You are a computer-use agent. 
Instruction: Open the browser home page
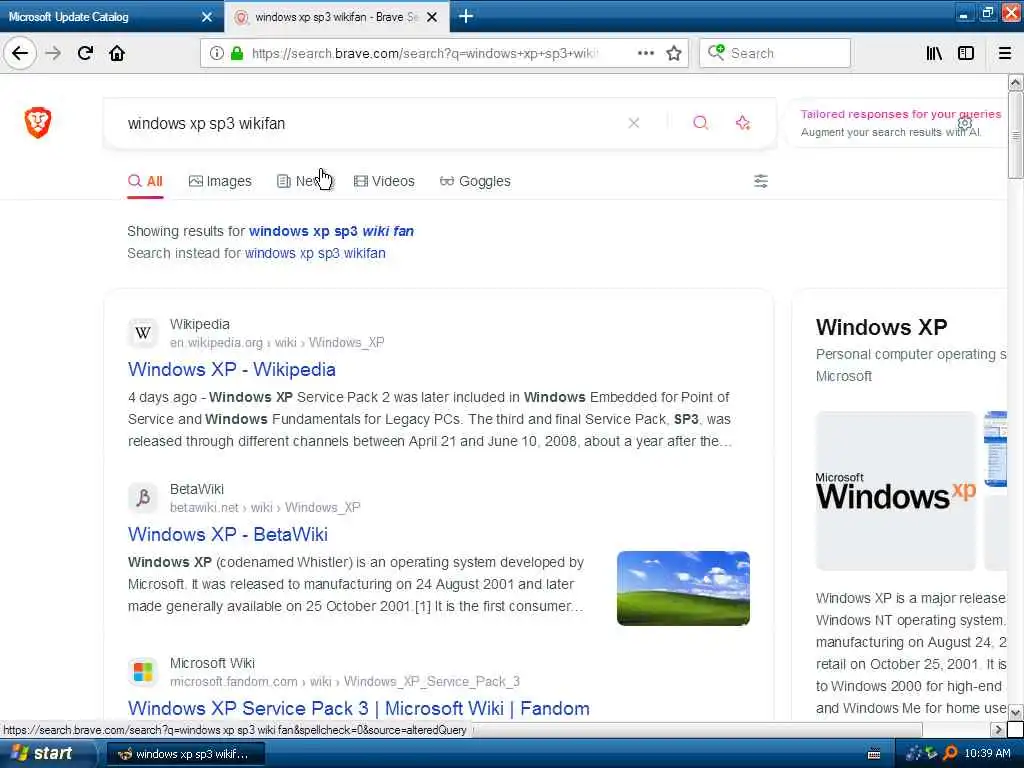tap(117, 53)
